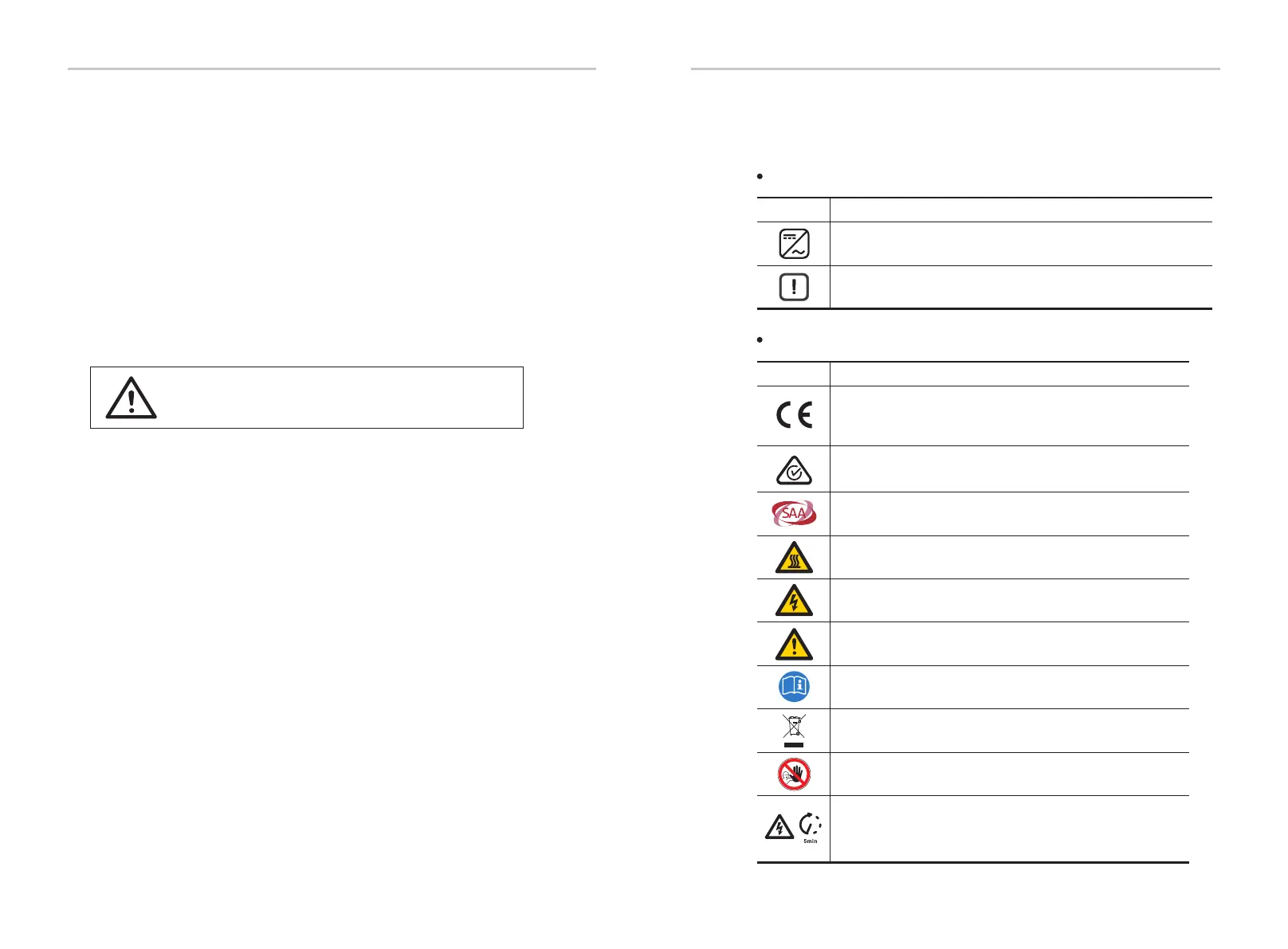Click the first table's header row
1288x949 pixels.
click(984, 210)
